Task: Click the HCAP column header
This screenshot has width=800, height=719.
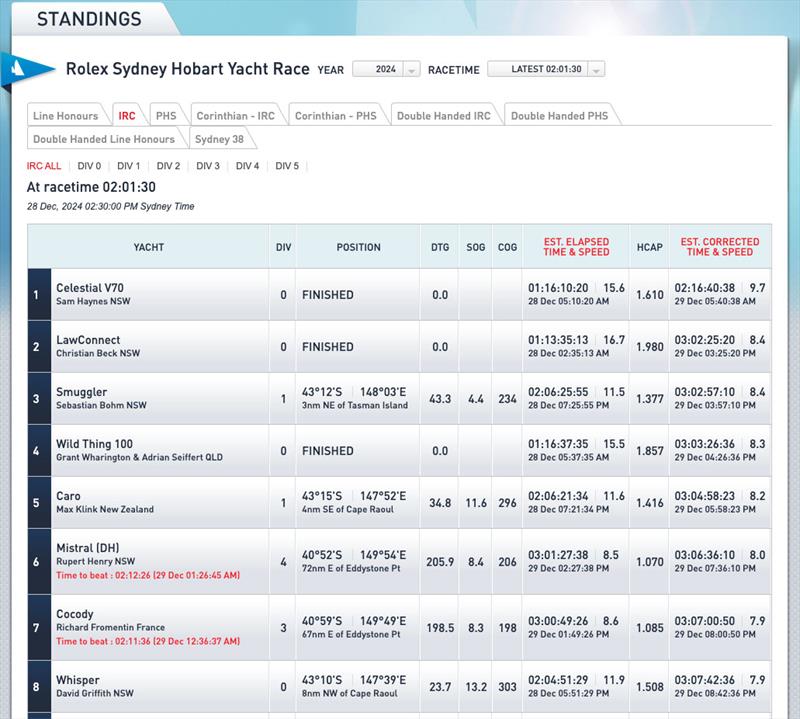Action: coord(649,247)
